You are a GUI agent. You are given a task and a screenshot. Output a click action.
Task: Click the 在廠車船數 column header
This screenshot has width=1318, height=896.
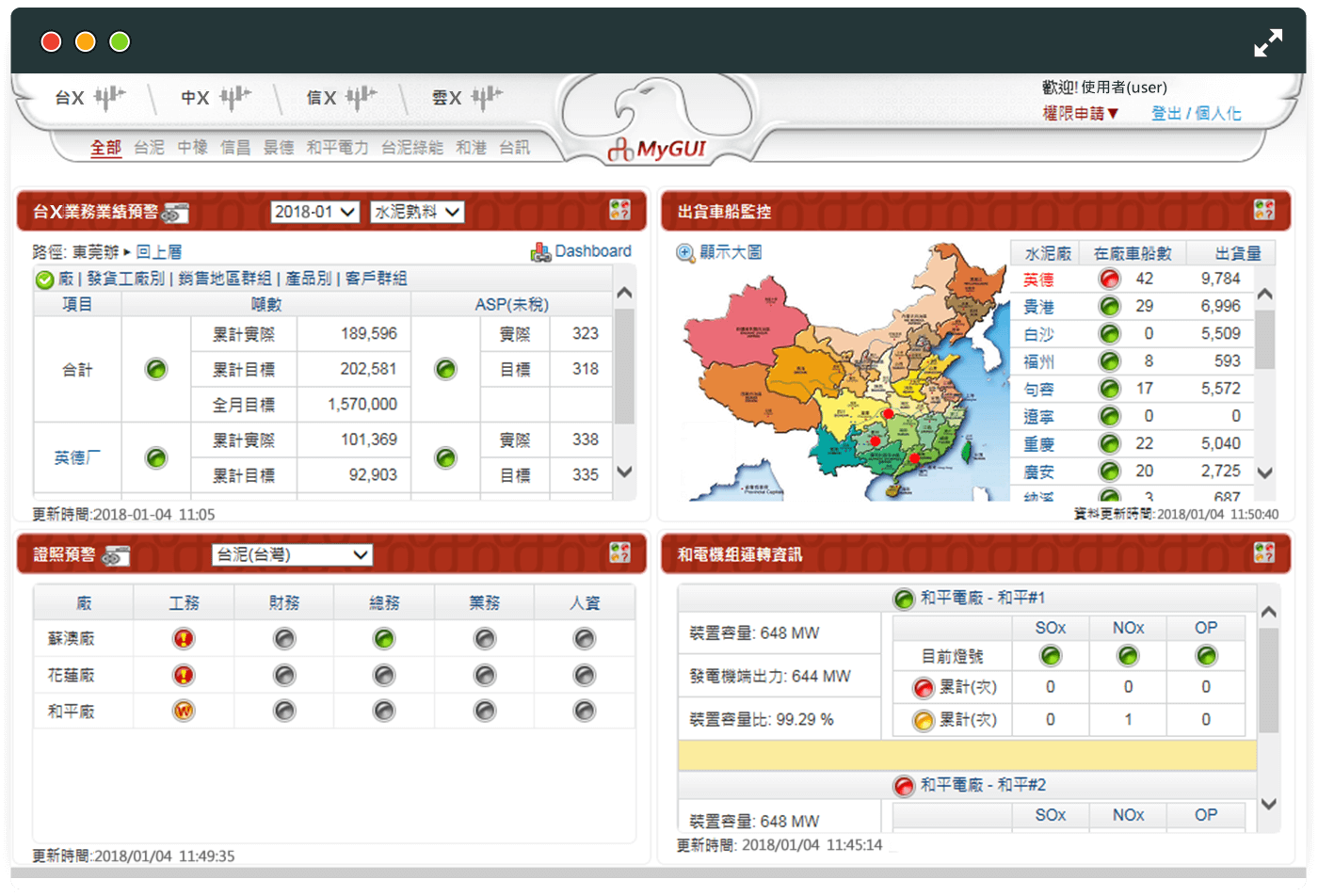point(1133,253)
